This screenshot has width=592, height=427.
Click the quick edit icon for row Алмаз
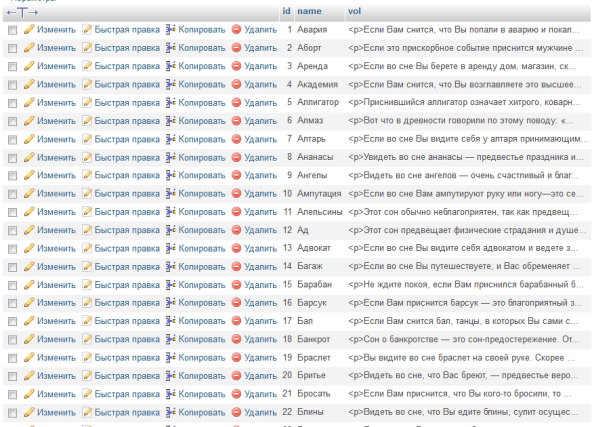click(x=87, y=120)
